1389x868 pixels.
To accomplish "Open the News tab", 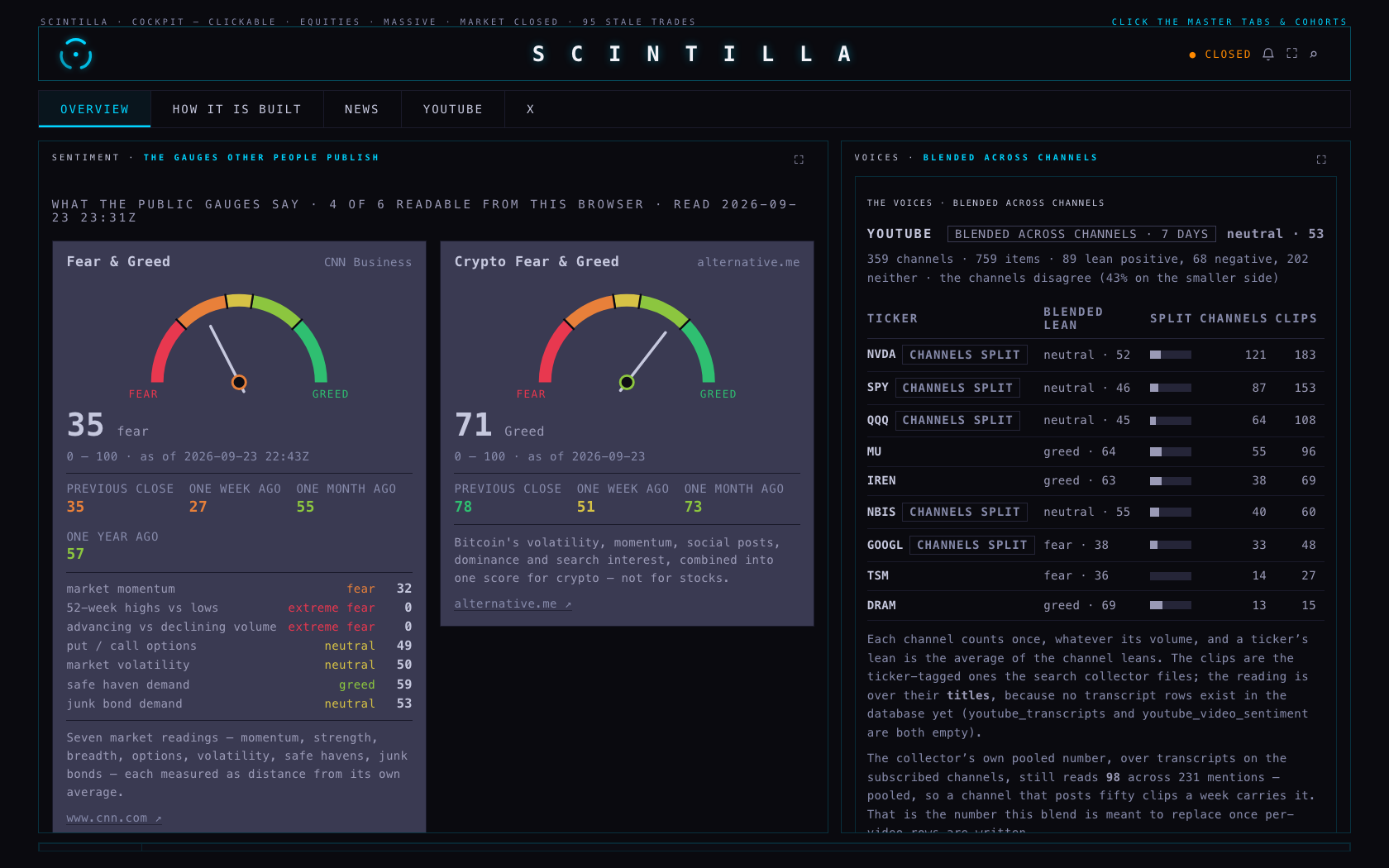I will 361,109.
